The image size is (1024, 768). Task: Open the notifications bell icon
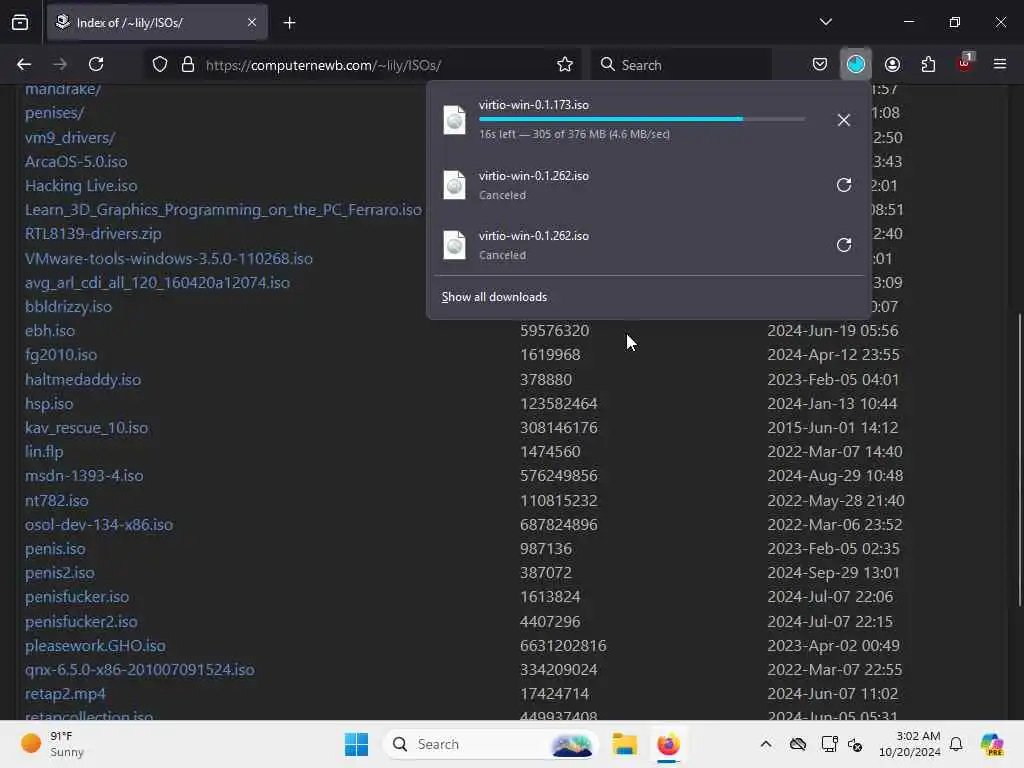coord(956,744)
